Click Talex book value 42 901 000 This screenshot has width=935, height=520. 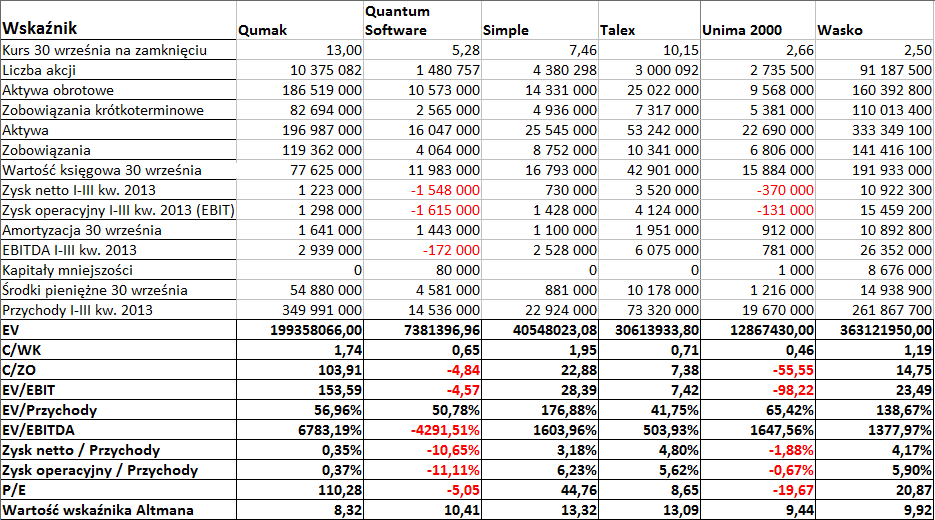pyautogui.click(x=662, y=171)
